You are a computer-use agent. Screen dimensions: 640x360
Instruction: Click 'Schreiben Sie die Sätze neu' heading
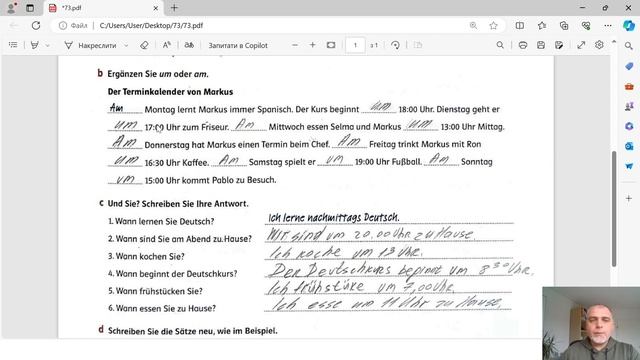pyautogui.click(x=192, y=331)
